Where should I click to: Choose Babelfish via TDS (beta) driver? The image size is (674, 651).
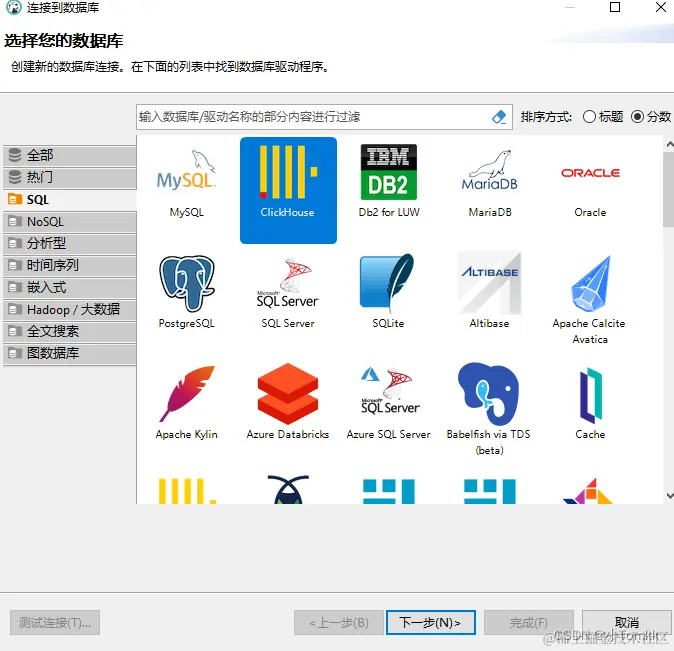point(490,408)
